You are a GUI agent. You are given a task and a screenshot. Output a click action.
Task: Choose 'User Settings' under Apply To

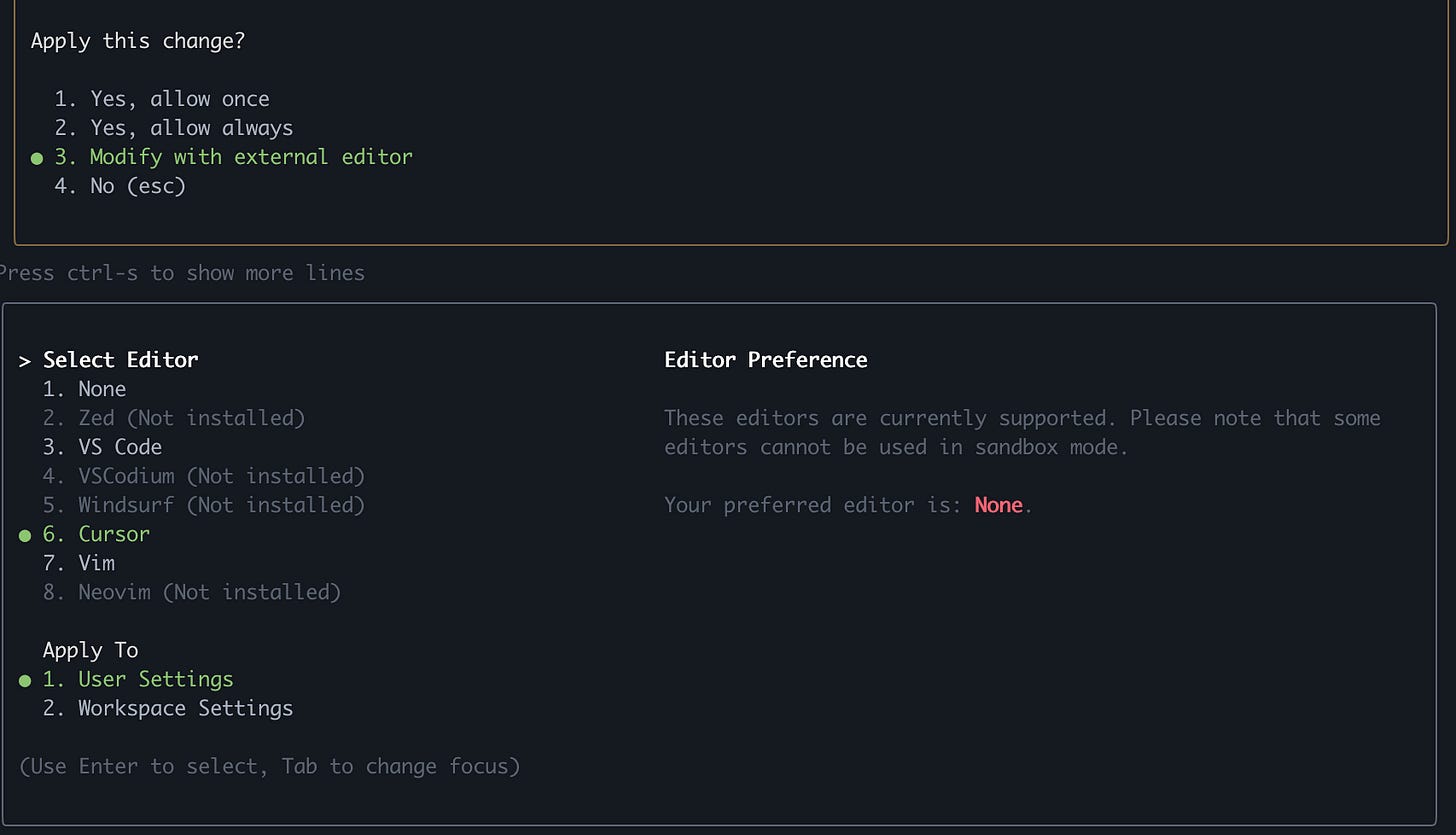click(155, 678)
